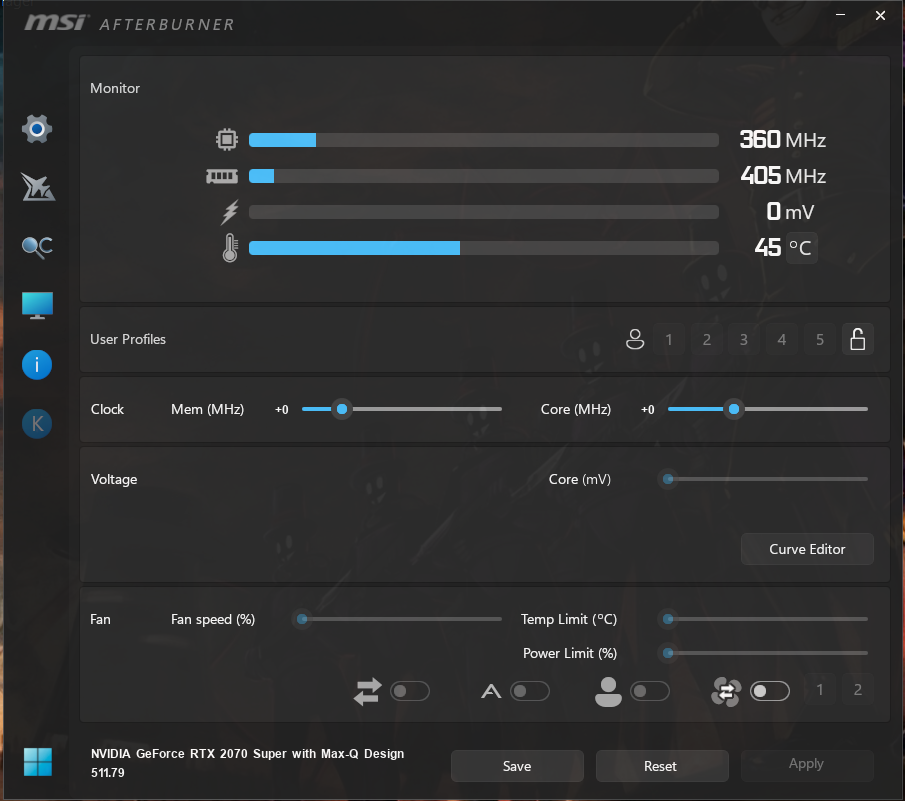Enable the auto fan toggle
Viewport: 905px width, 801px height.
pos(530,691)
